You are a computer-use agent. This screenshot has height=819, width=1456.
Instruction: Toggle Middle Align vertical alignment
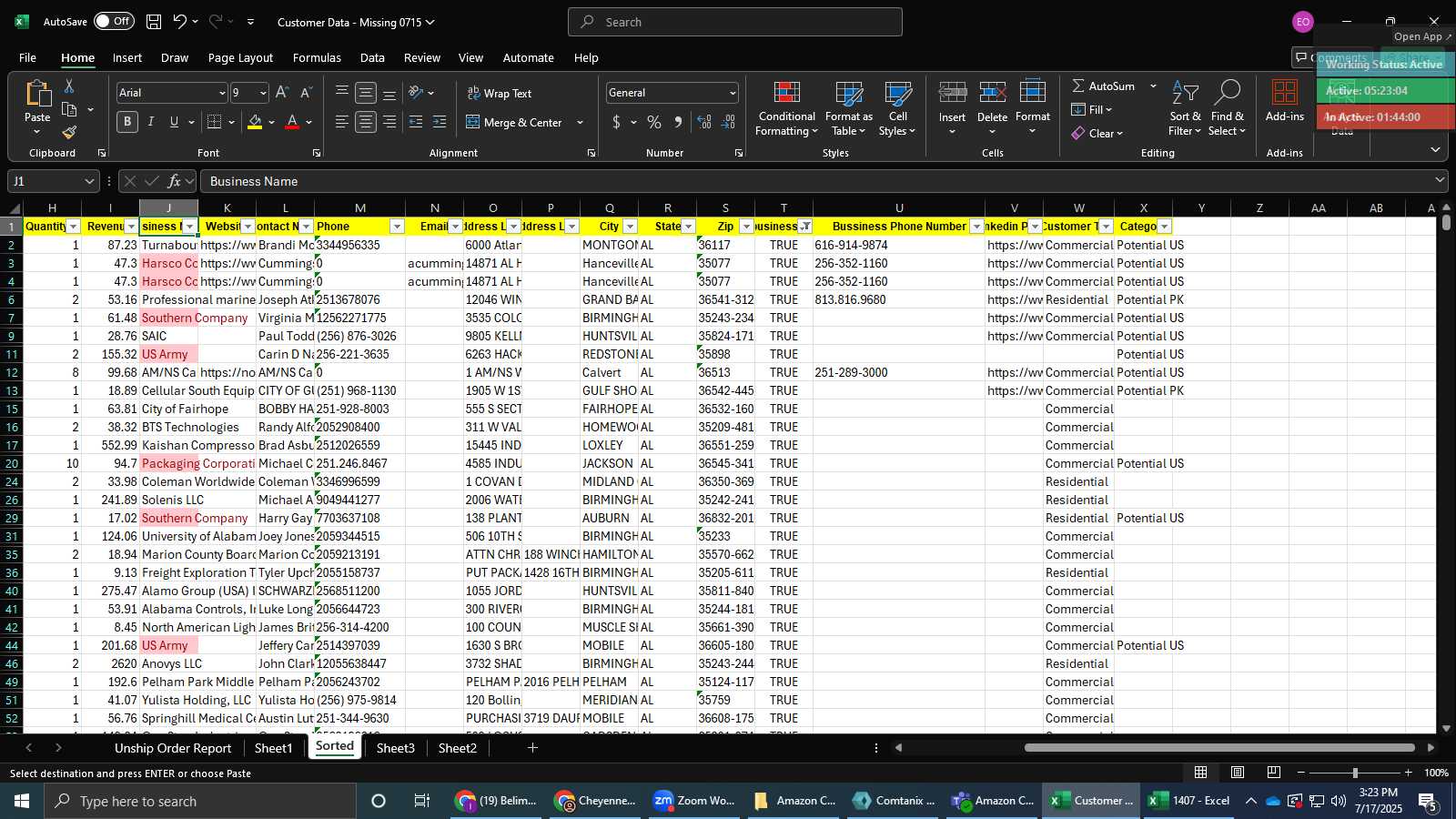(366, 93)
